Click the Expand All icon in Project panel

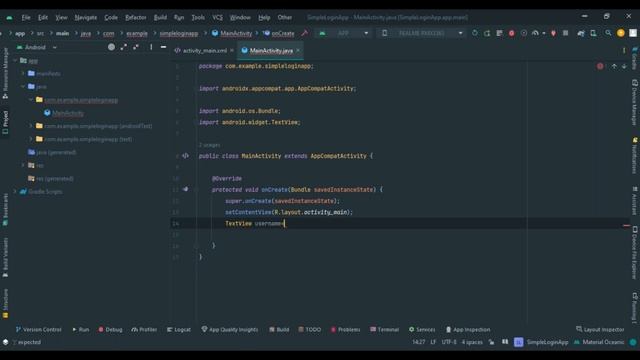pos(124,47)
